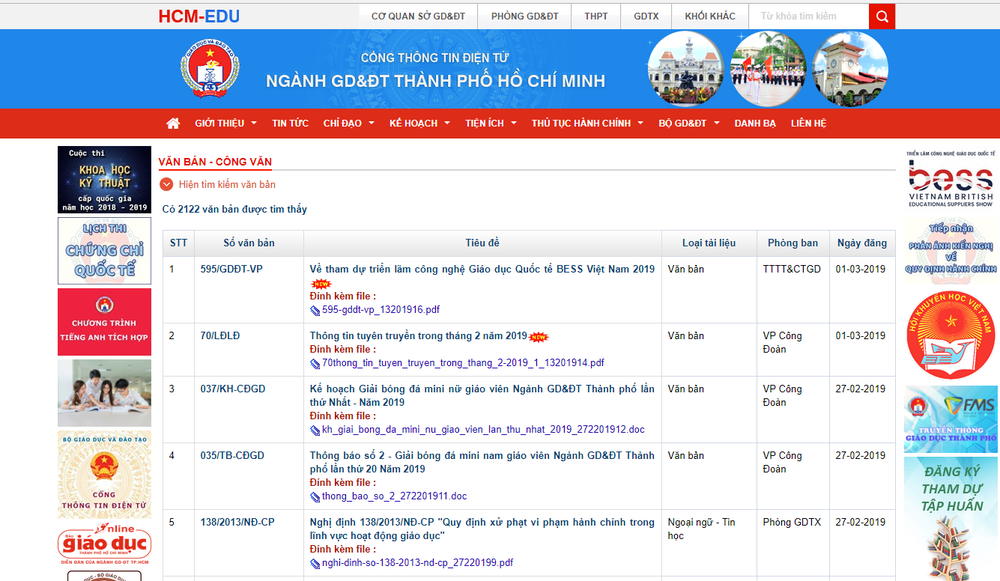Click the Ben Thanh market circular photo
Viewport: 1000px width, 581px height.
(x=850, y=69)
